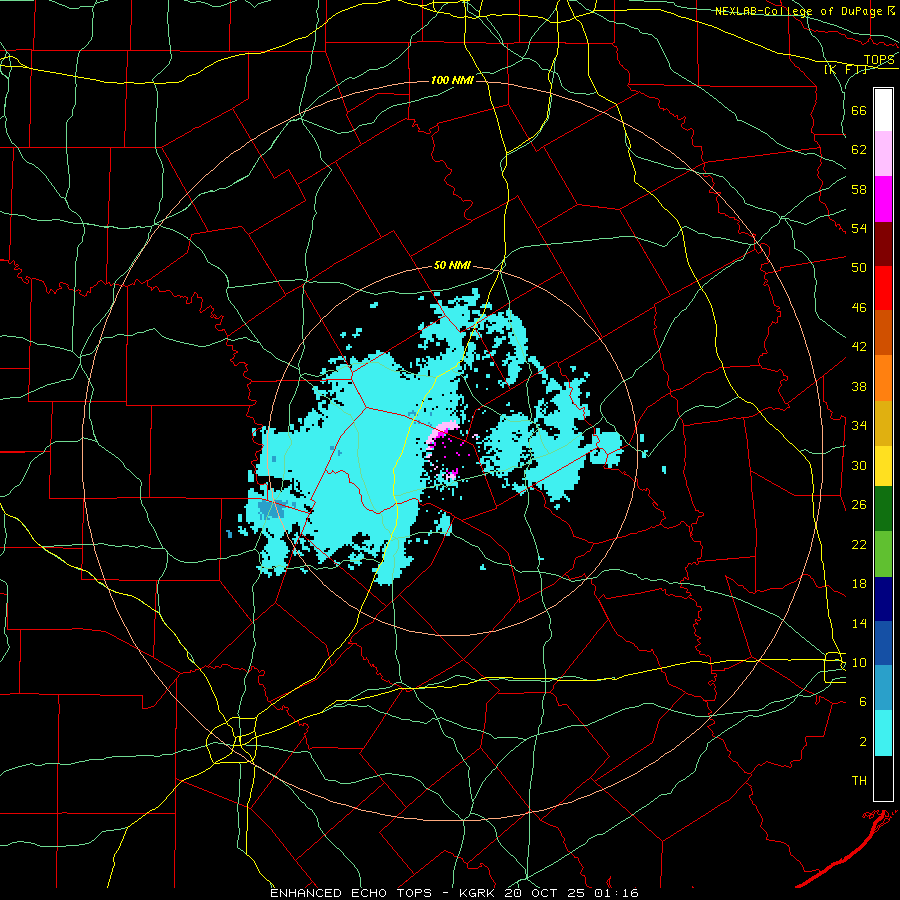Click the legend value '30'
The image size is (900, 900).
[x=859, y=465]
